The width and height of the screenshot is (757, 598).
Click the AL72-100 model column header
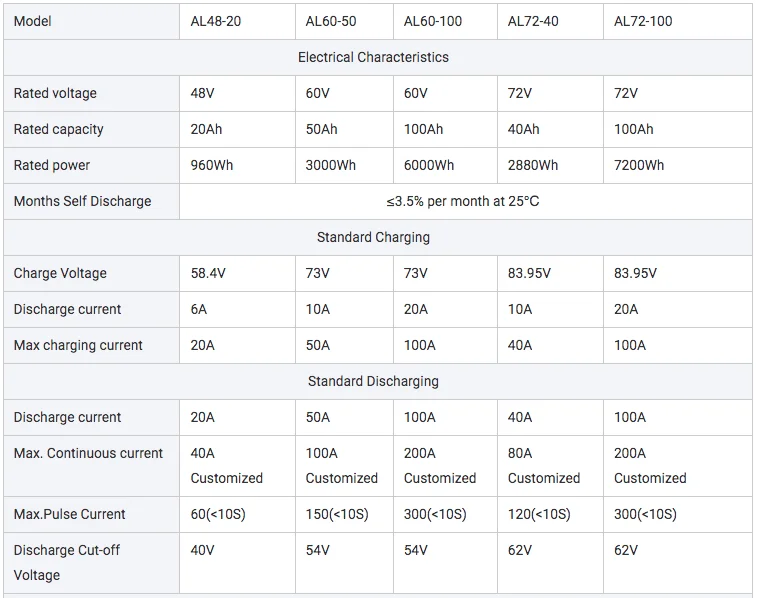[x=643, y=21]
